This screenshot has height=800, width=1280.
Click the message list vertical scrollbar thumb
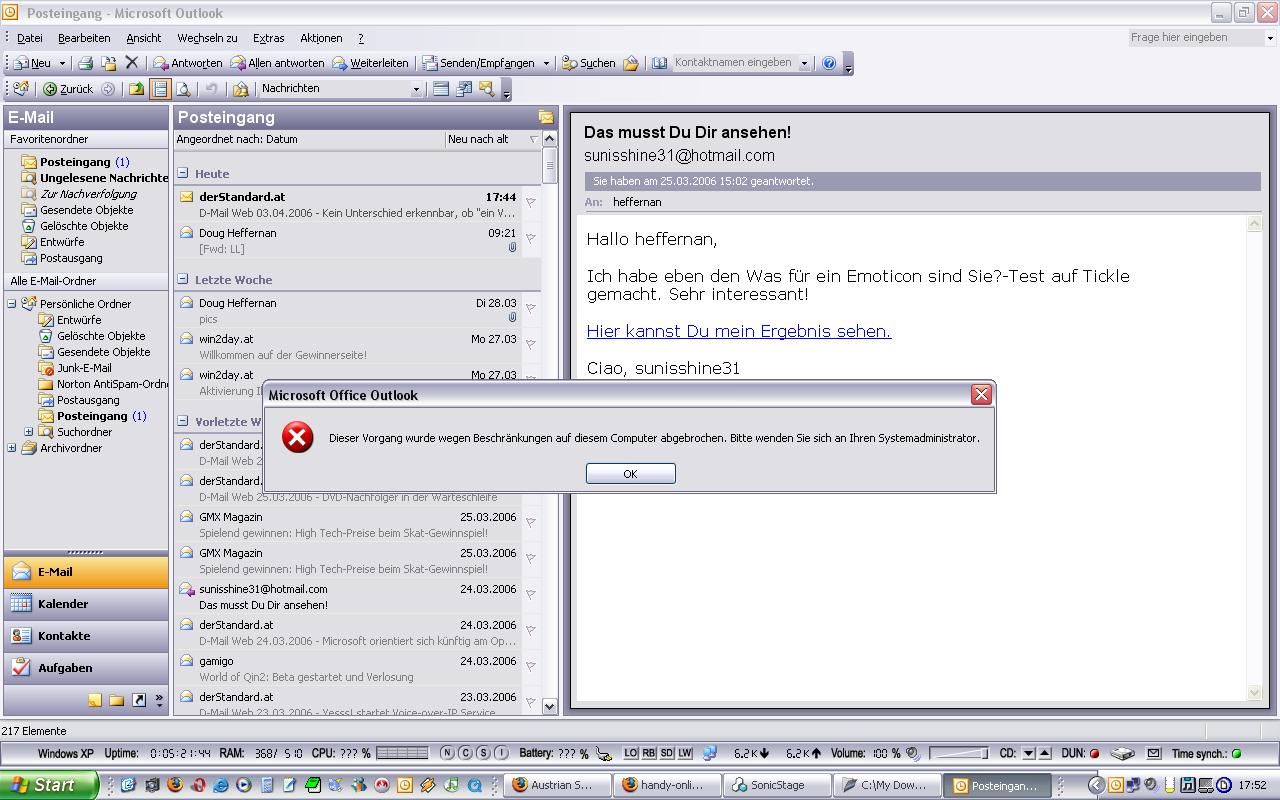coord(549,165)
